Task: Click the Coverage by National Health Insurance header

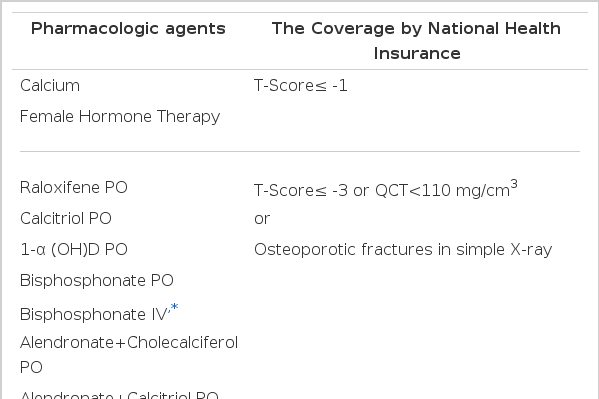Action: tap(416, 41)
